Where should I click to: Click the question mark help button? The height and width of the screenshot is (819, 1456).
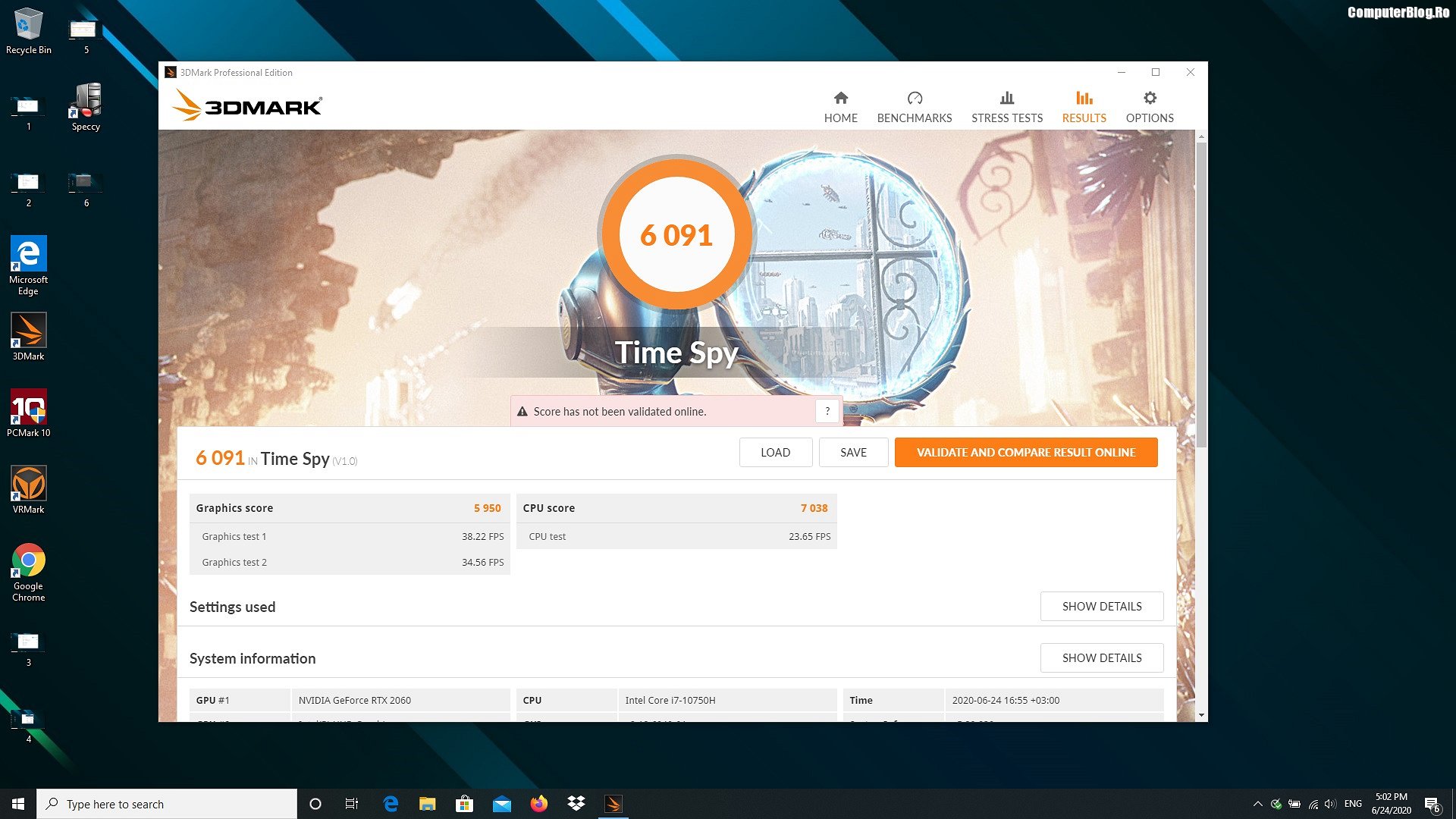click(827, 411)
